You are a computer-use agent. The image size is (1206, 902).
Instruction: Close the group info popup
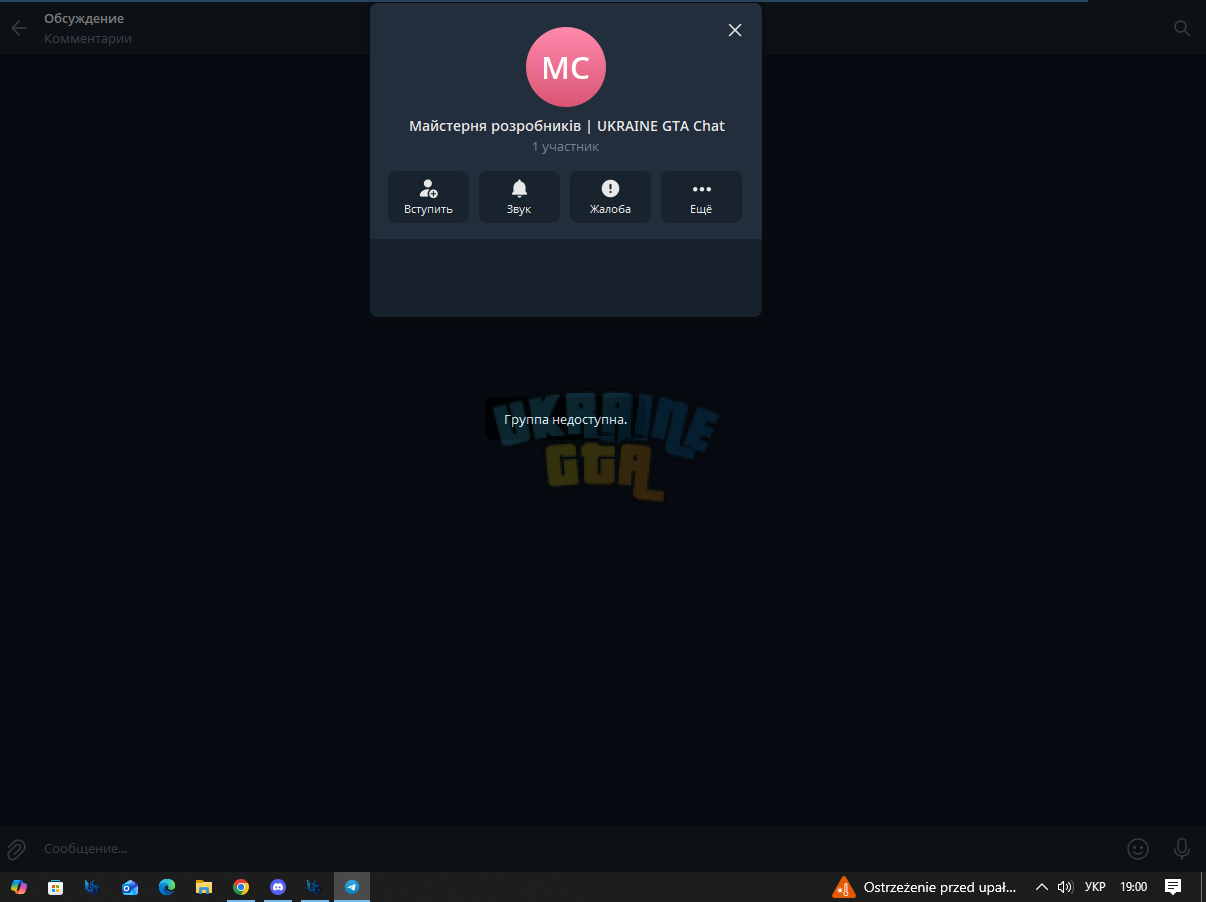[735, 30]
